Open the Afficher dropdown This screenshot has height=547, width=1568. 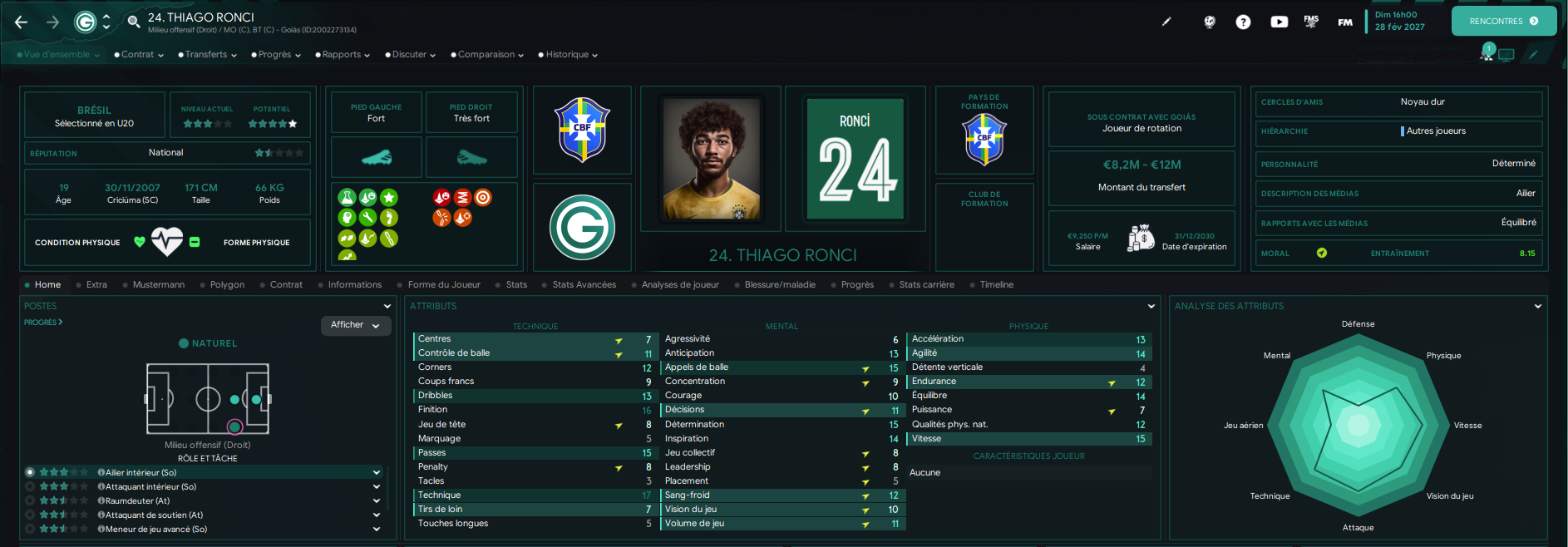tap(355, 325)
